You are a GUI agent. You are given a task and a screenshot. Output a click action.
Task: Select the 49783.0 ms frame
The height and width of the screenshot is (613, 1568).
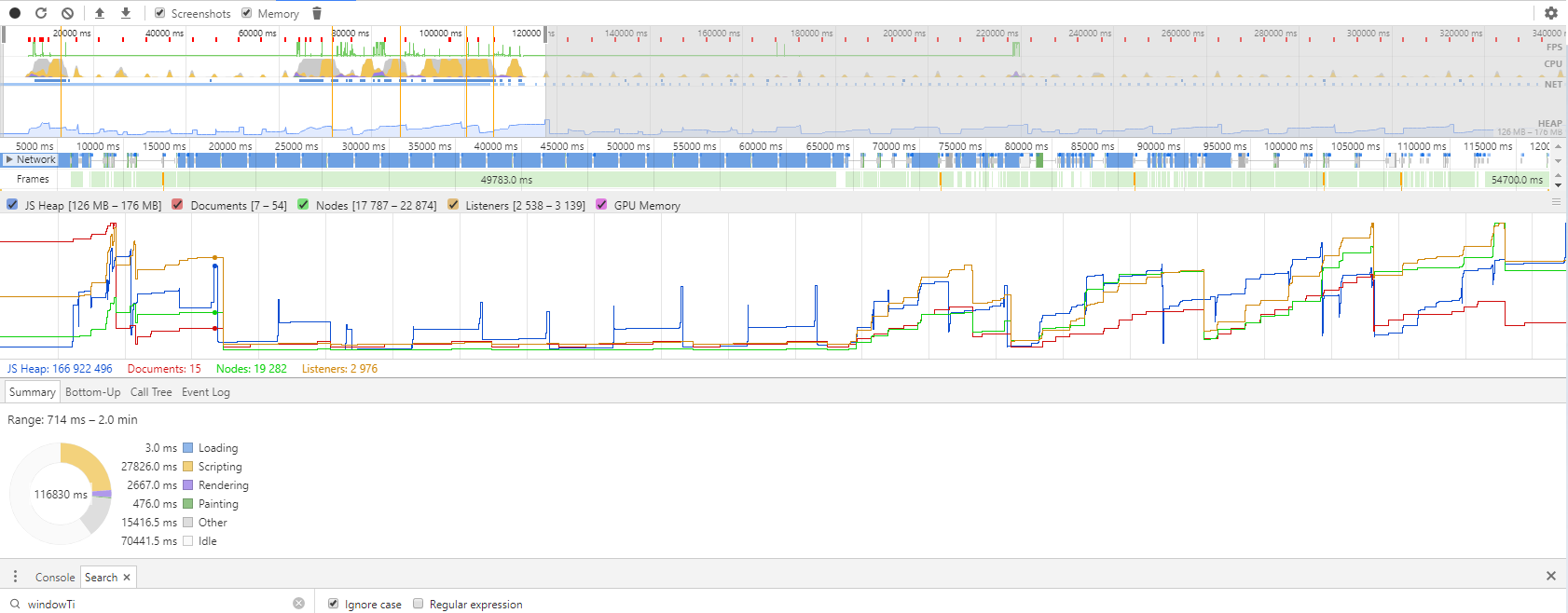click(x=506, y=180)
